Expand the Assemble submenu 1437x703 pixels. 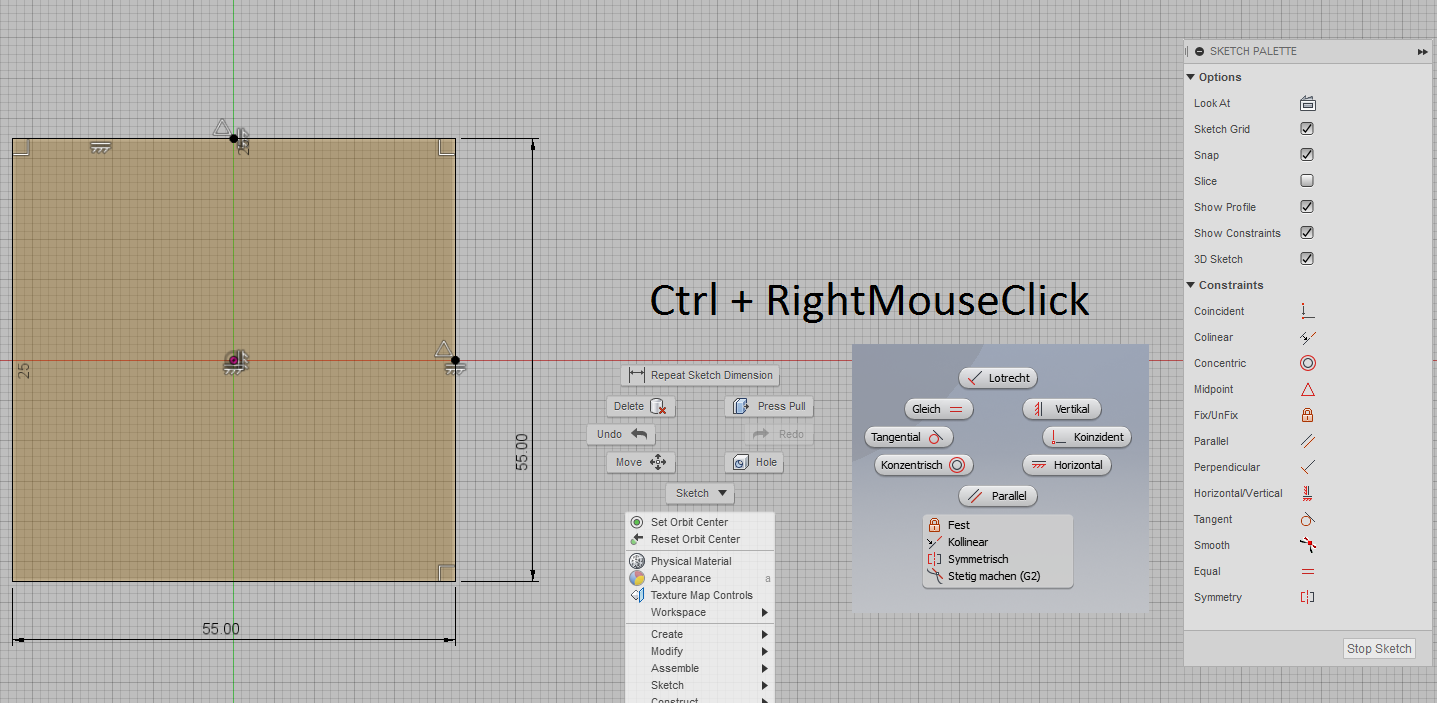point(699,668)
